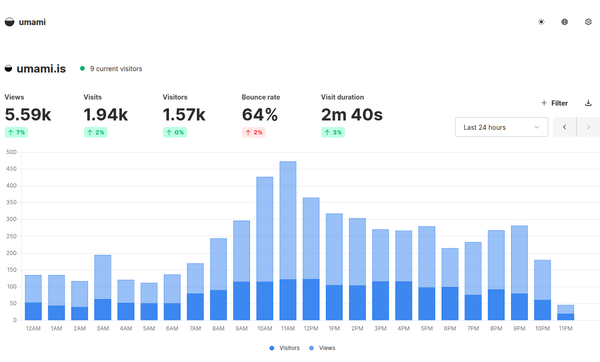Toggle the Visitors legend entry
This screenshot has width=600, height=362.
click(284, 348)
